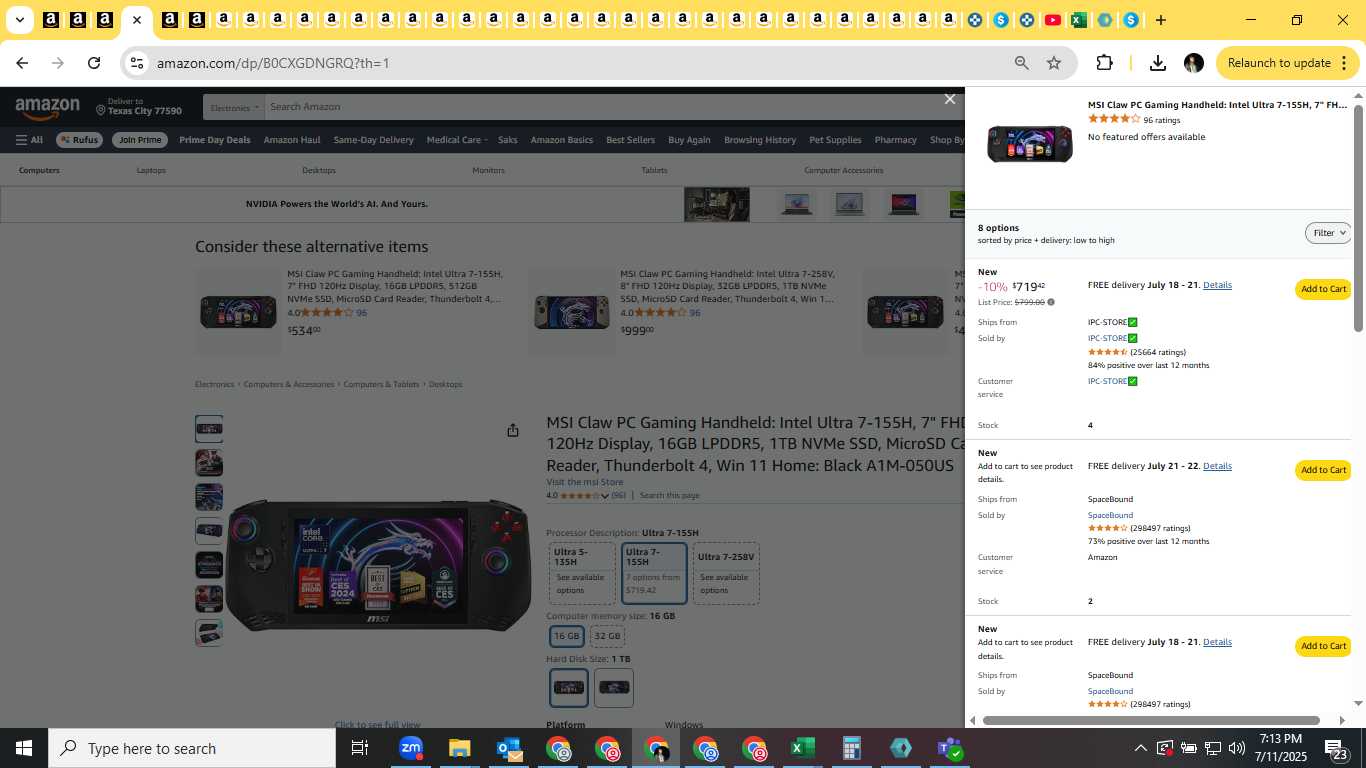This screenshot has width=1366, height=768.
Task: Open Prime Day Deals in the nav bar
Action: click(215, 140)
